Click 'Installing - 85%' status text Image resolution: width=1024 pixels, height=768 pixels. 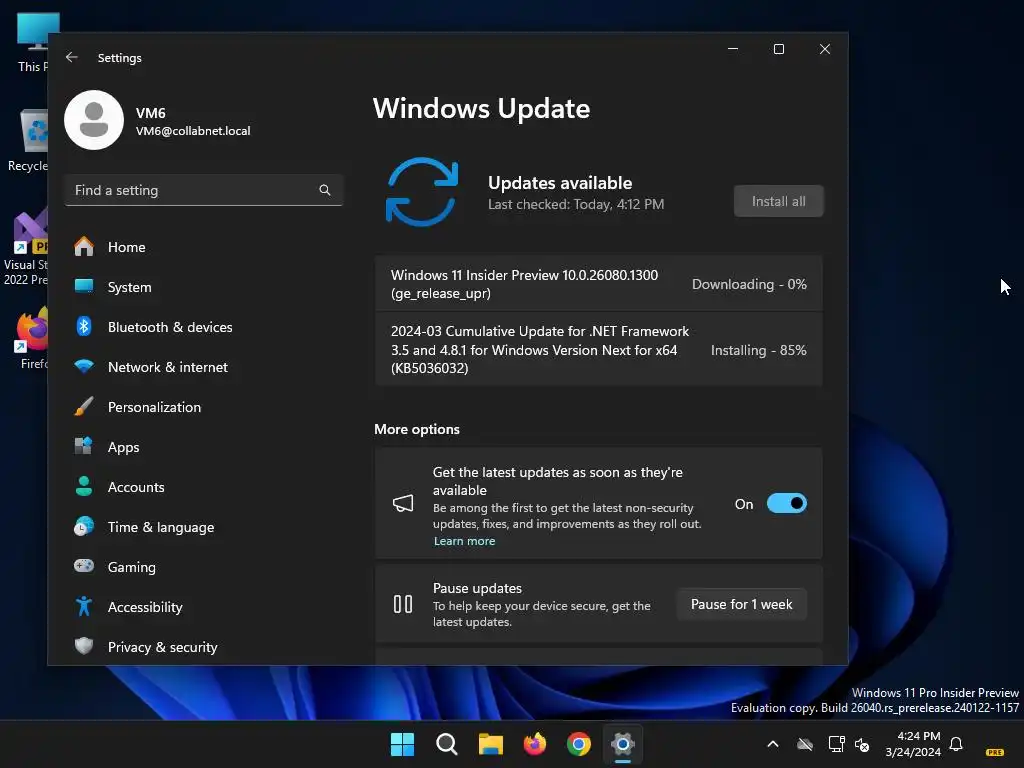[758, 350]
